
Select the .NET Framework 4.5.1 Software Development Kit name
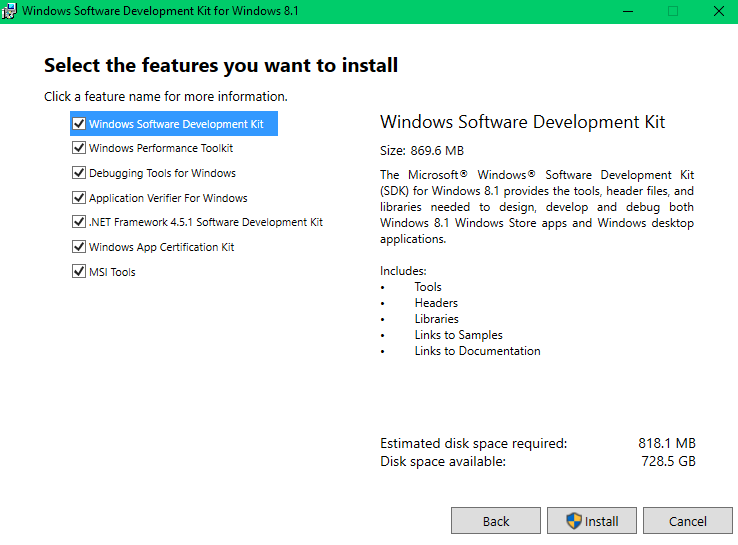click(x=206, y=222)
